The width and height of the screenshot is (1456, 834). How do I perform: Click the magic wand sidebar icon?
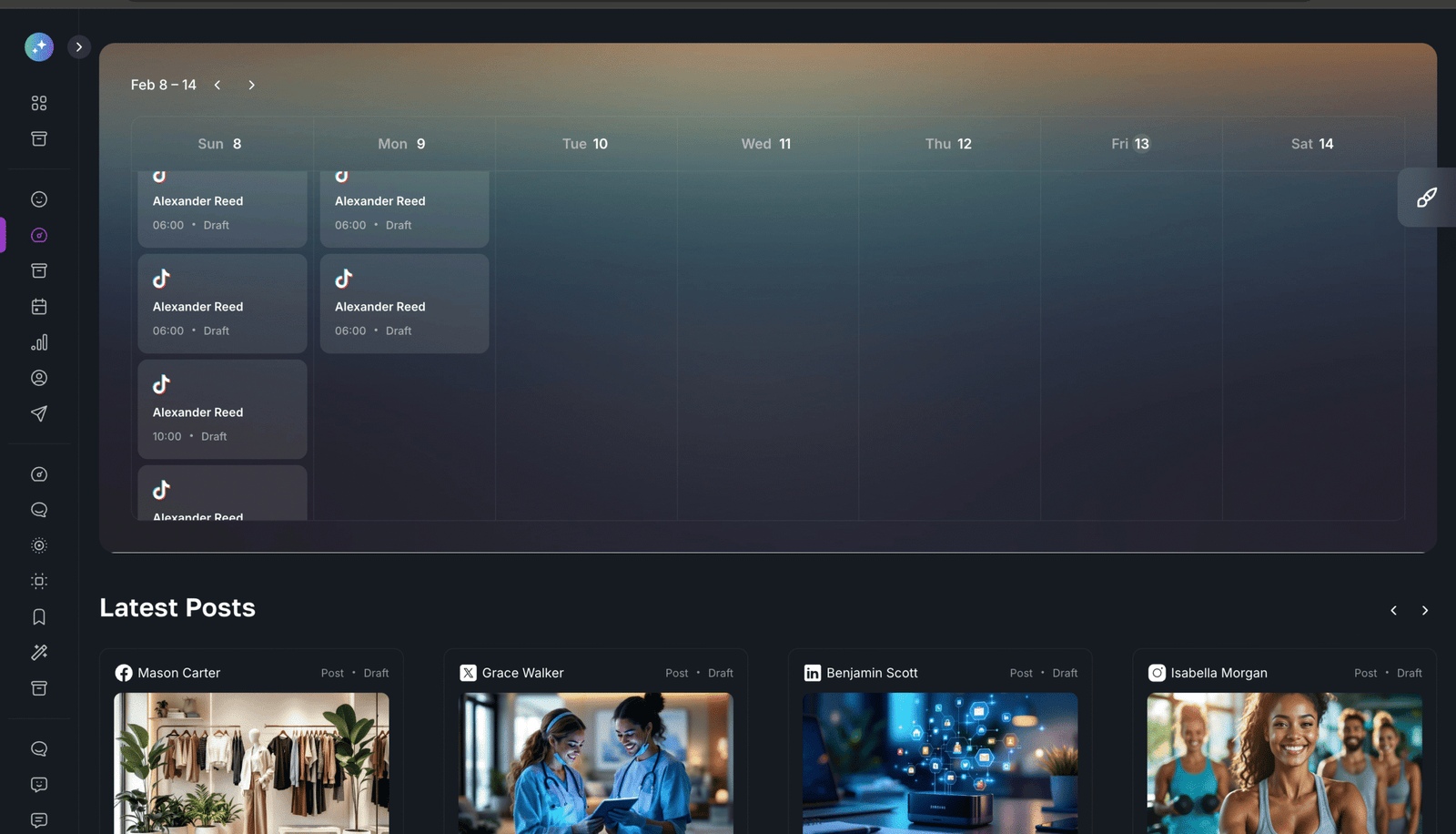[39, 652]
